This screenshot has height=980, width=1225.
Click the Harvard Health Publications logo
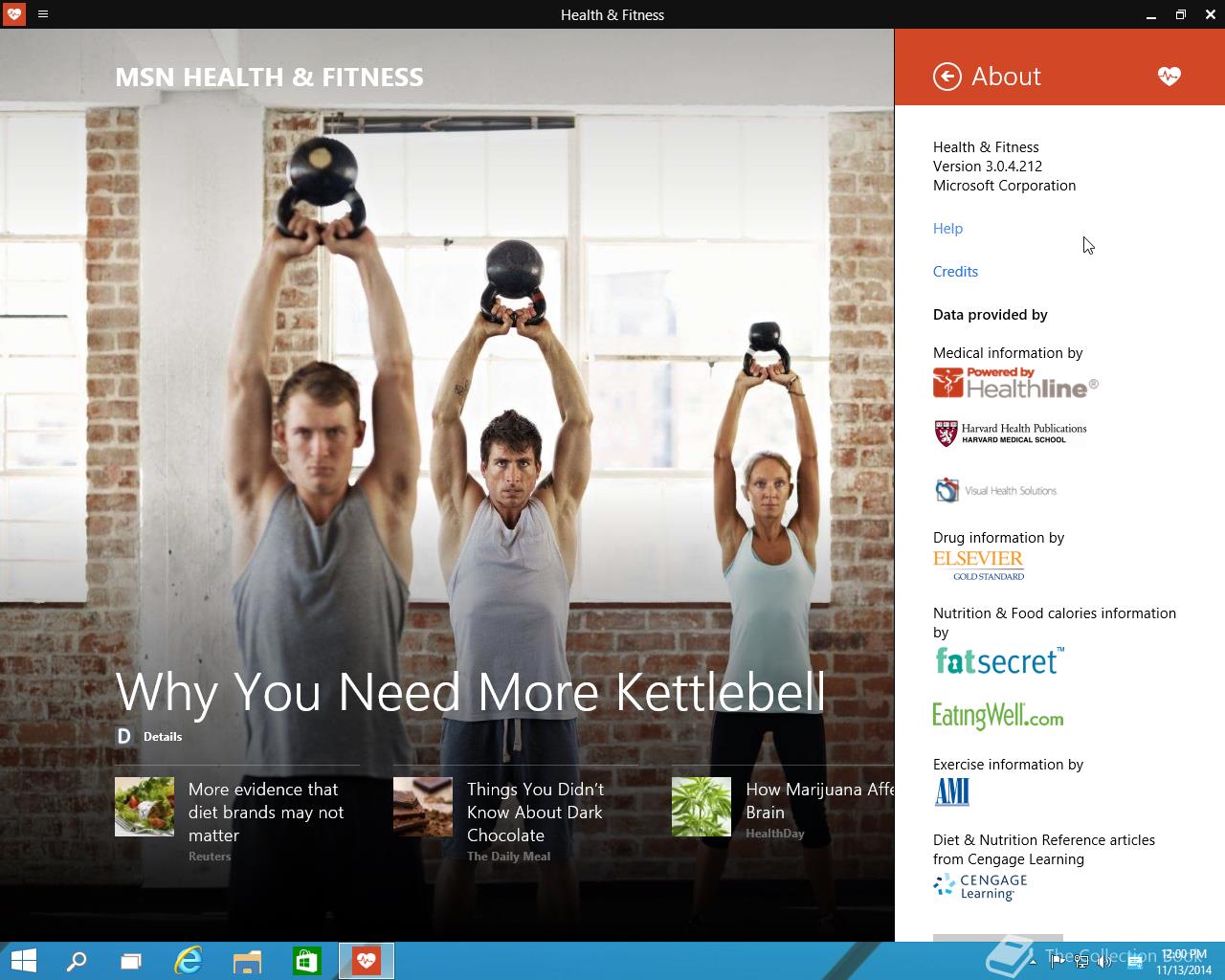1011,434
